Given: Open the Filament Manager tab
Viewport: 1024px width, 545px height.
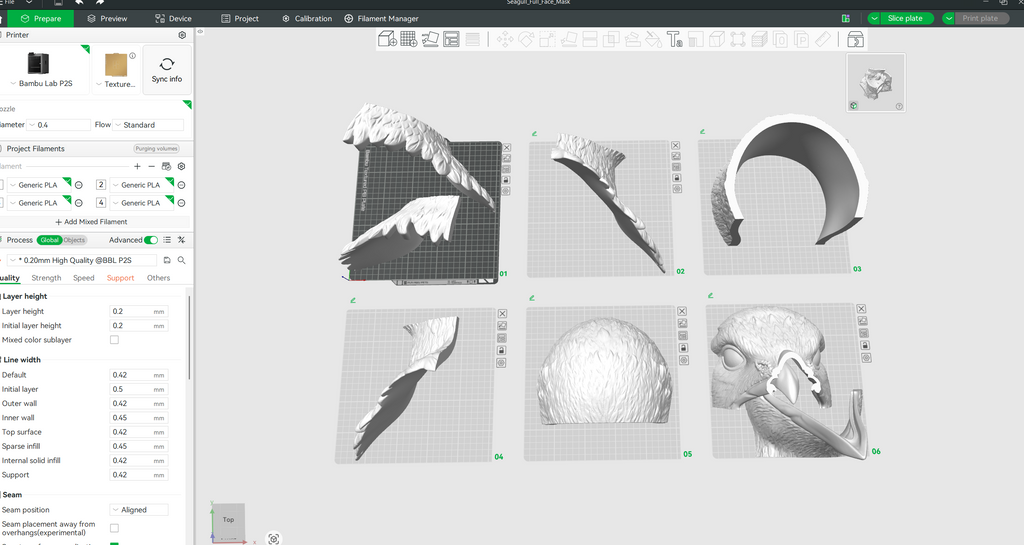Looking at the screenshot, I should pyautogui.click(x=381, y=18).
